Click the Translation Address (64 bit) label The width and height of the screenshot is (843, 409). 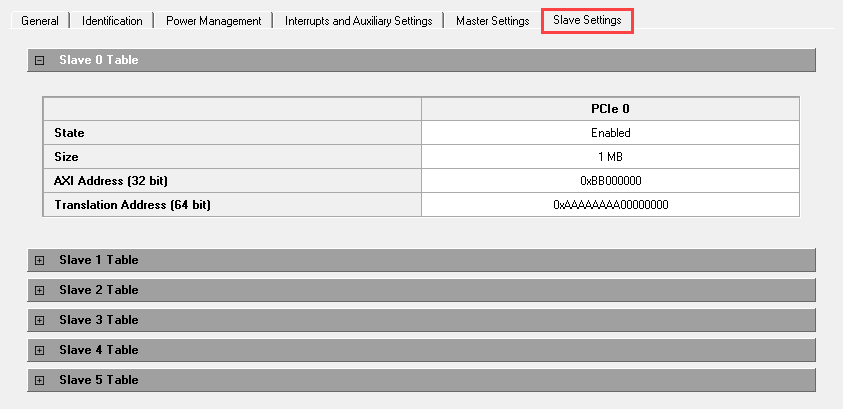click(x=126, y=205)
